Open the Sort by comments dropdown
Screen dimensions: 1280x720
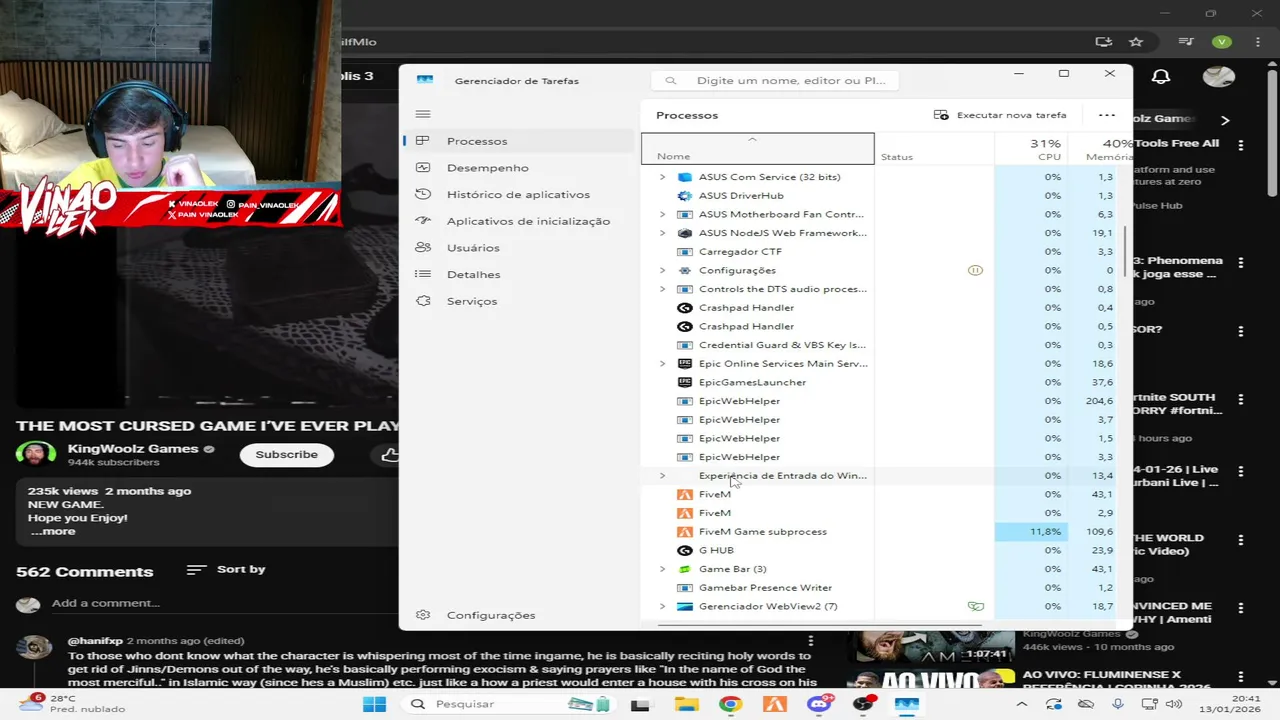[226, 569]
